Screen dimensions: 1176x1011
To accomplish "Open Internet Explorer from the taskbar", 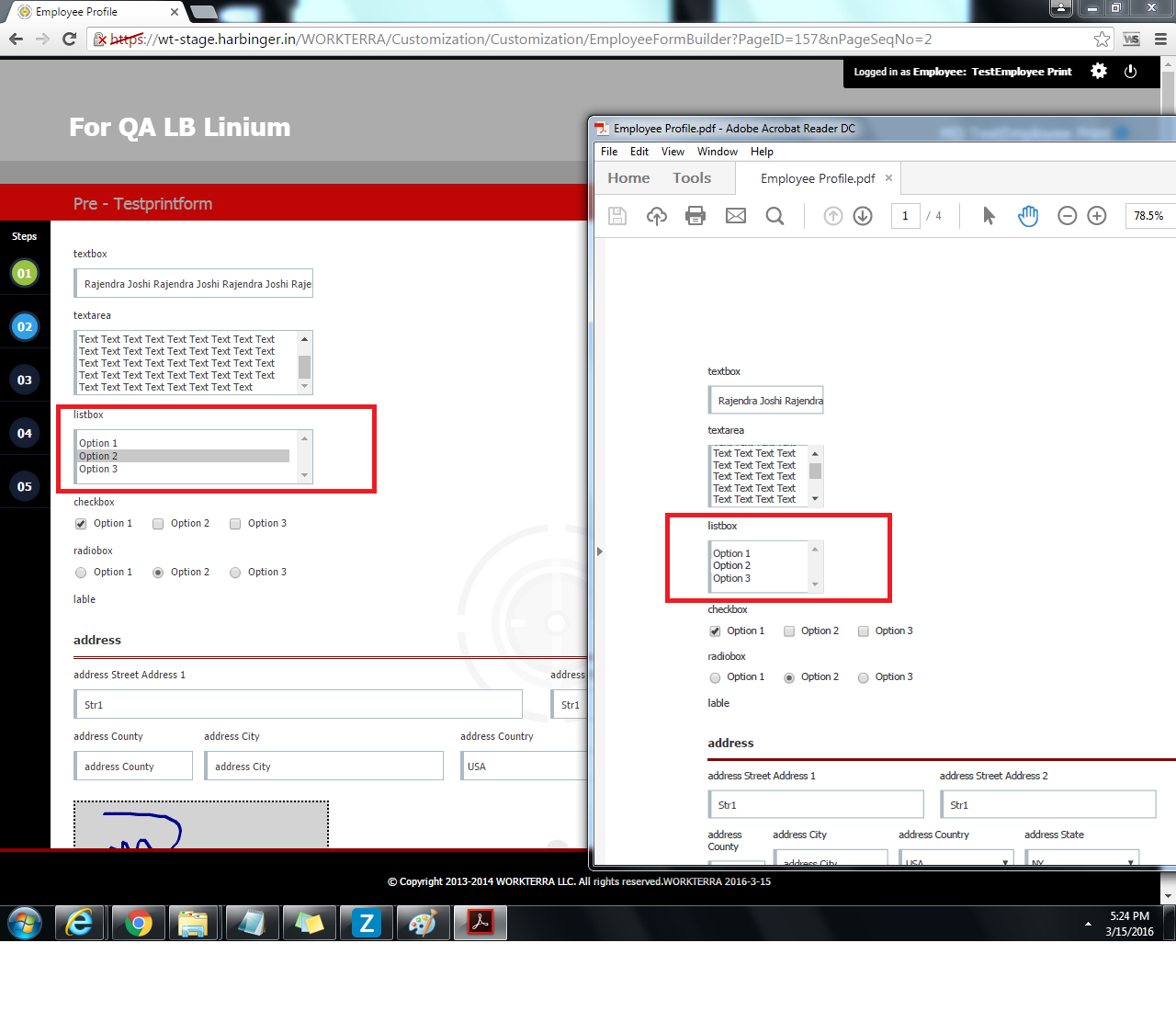I will click(81, 923).
